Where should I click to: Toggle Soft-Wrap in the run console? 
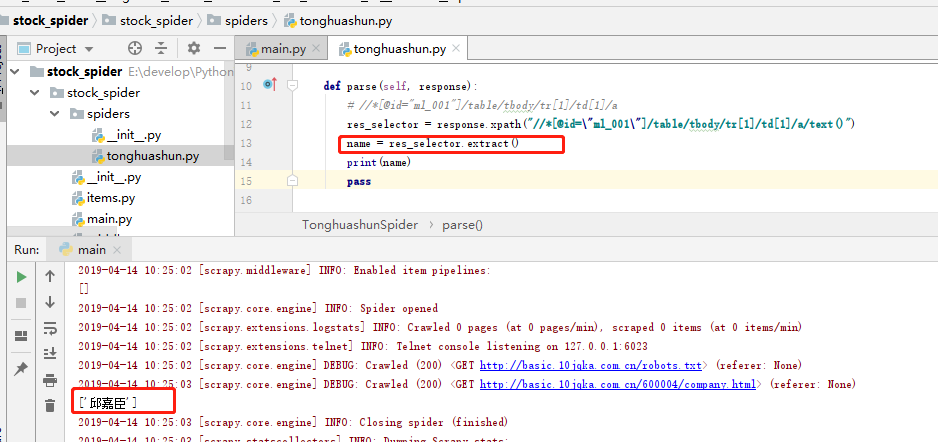click(x=50, y=328)
